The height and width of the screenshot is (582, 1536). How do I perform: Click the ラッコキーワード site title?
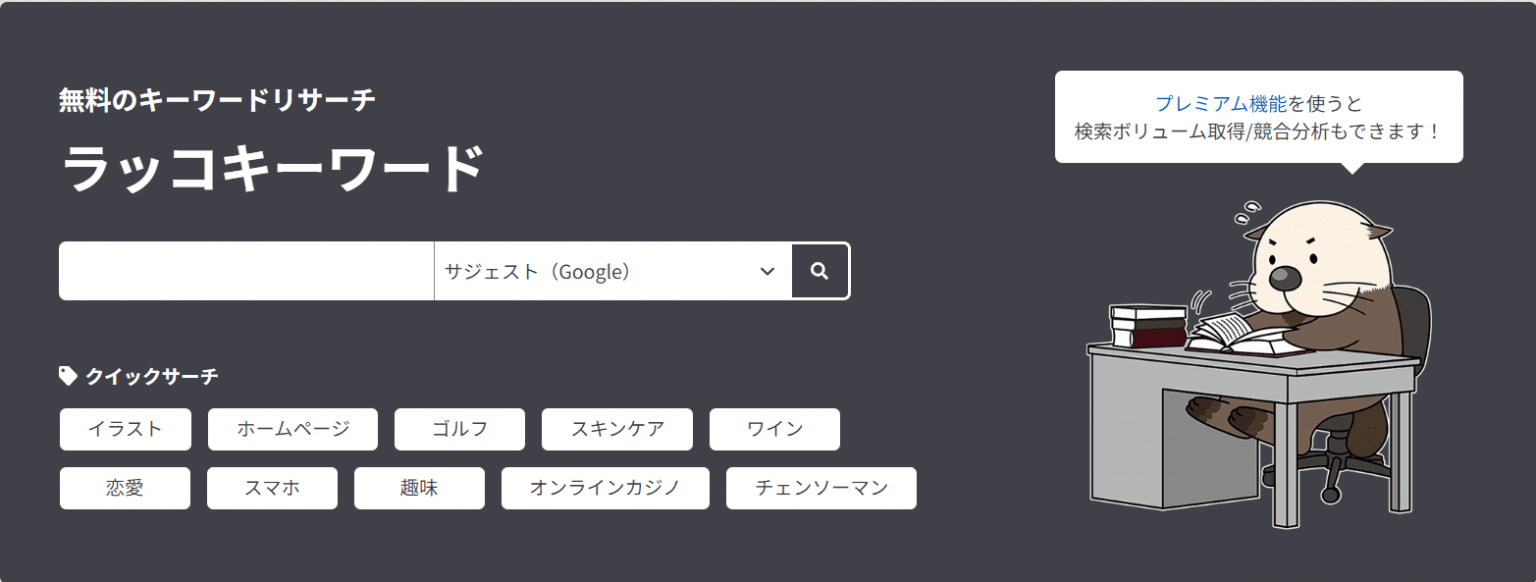[x=273, y=168]
